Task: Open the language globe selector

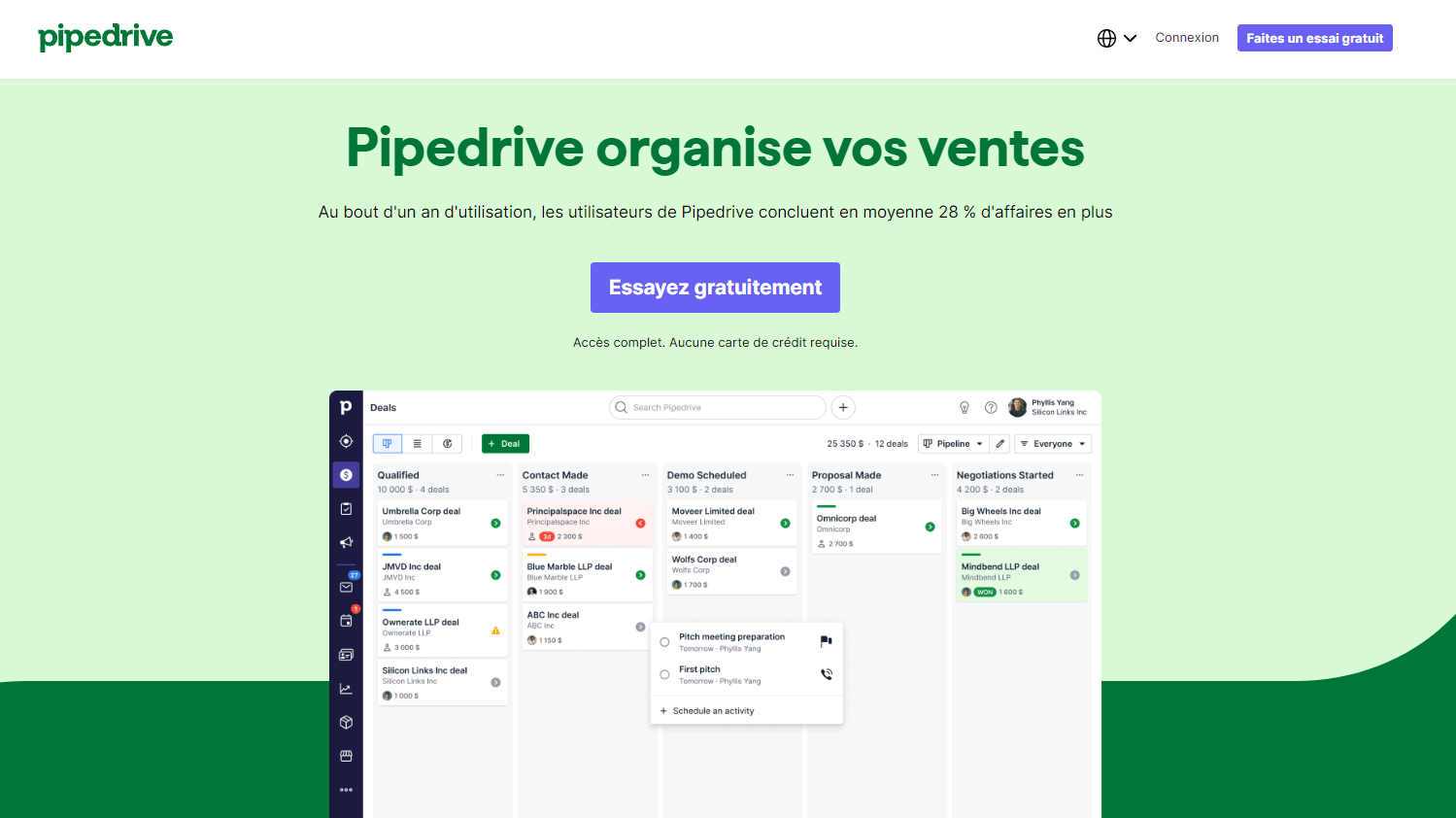Action: pyautogui.click(x=1116, y=38)
